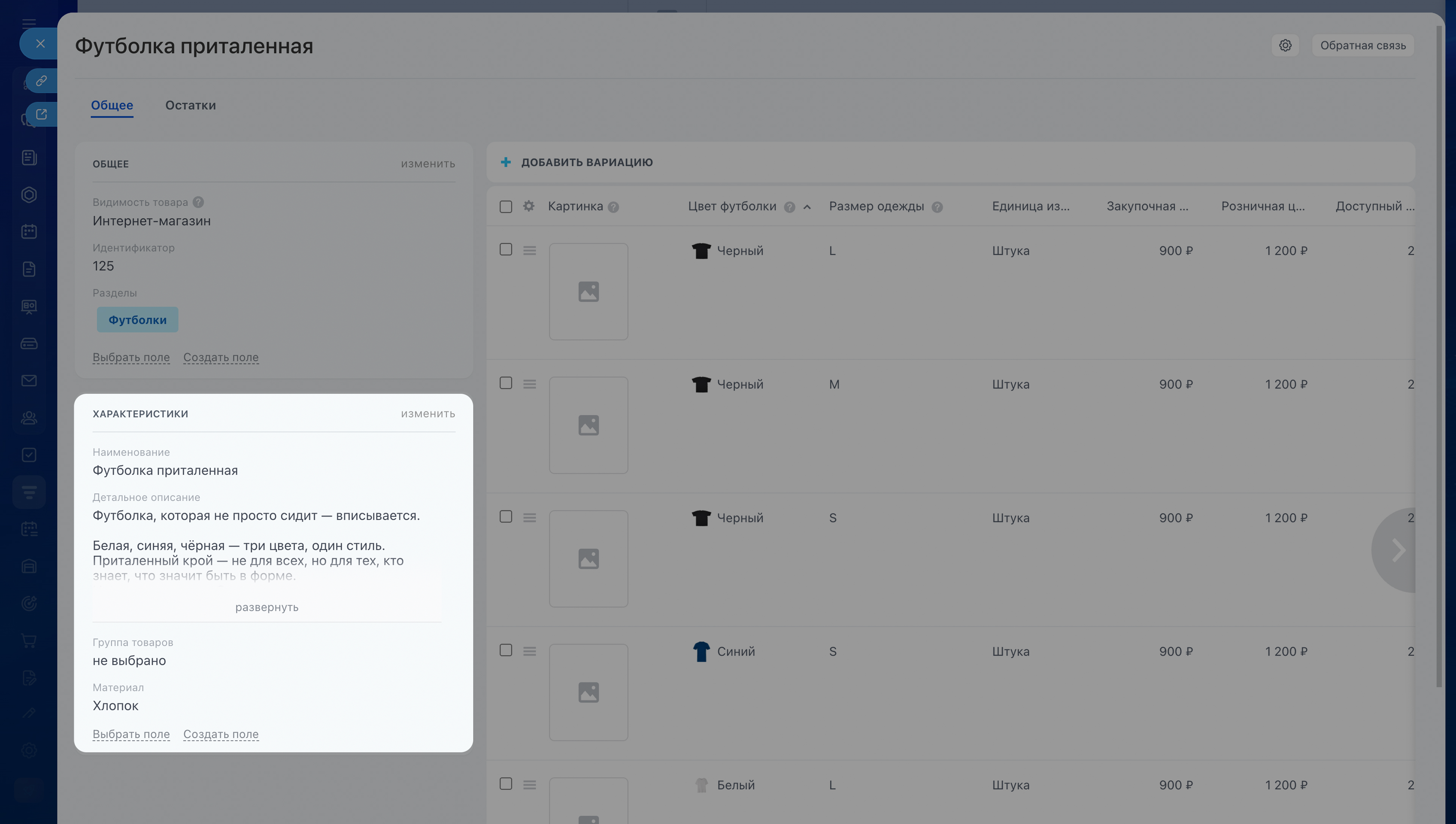Click изменить in the Характеристики section

click(x=427, y=414)
